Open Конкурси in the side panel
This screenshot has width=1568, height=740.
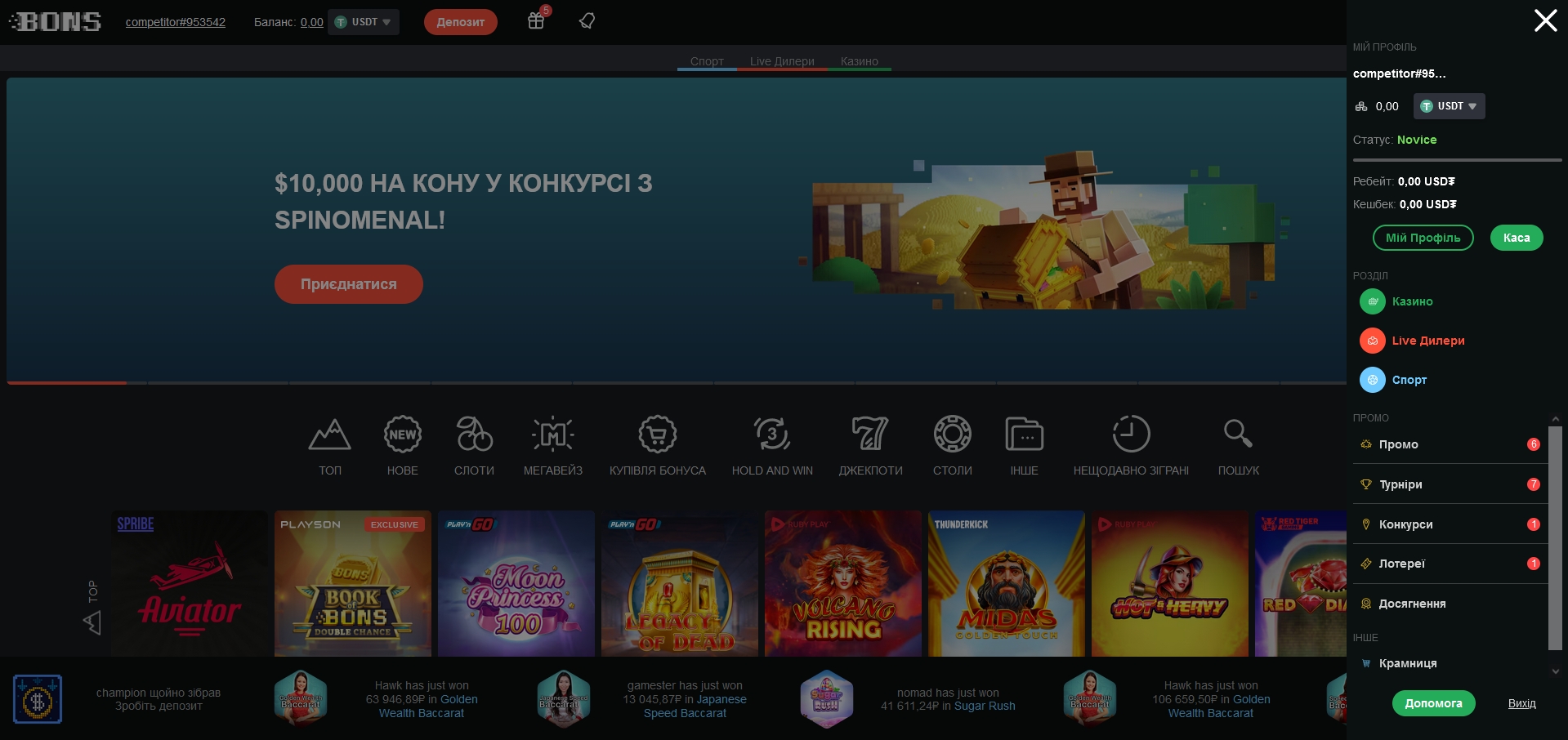pyautogui.click(x=1450, y=524)
